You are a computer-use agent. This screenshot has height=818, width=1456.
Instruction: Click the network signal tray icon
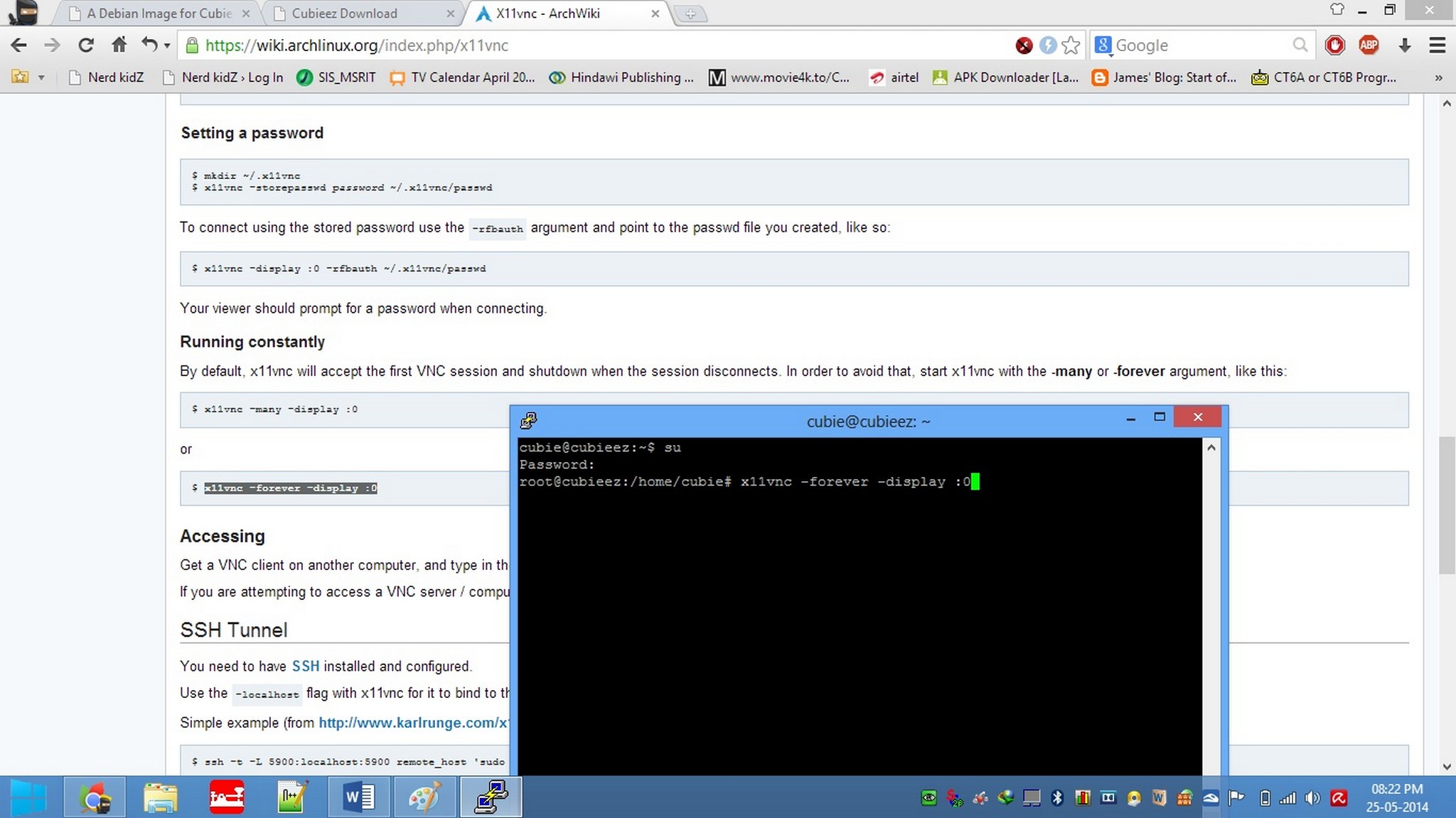click(x=1288, y=798)
